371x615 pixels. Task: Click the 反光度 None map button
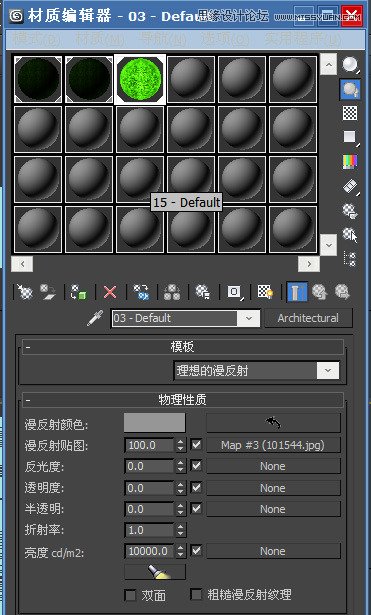pos(273,466)
